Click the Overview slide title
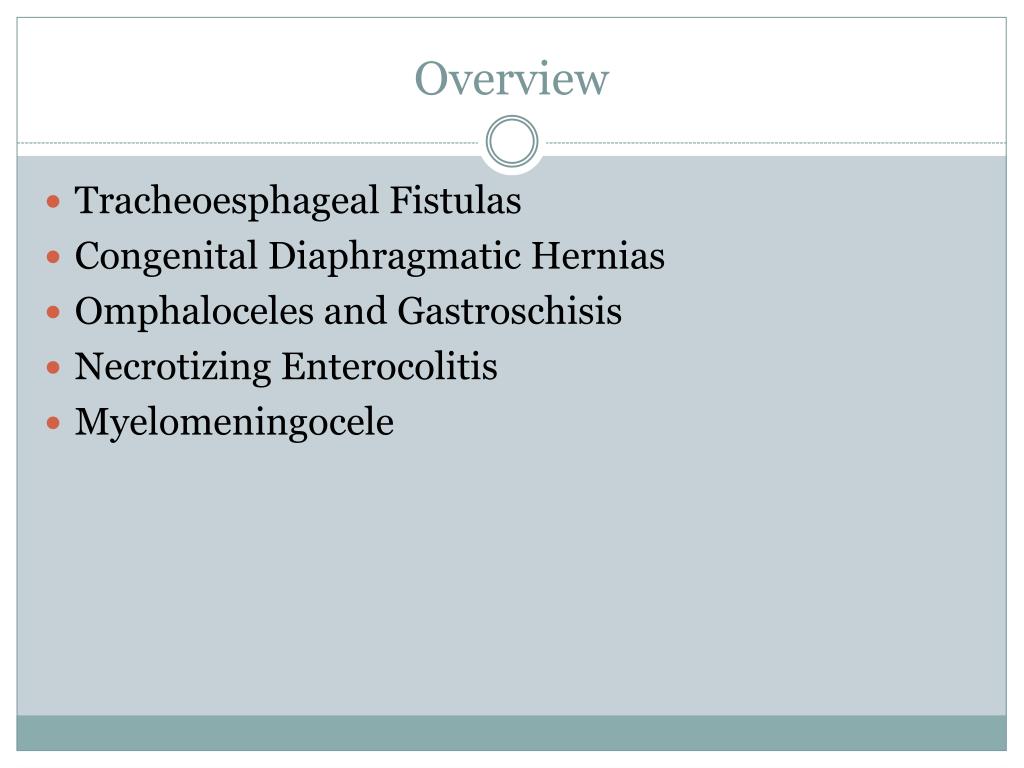The width and height of the screenshot is (1024, 768). click(x=511, y=79)
